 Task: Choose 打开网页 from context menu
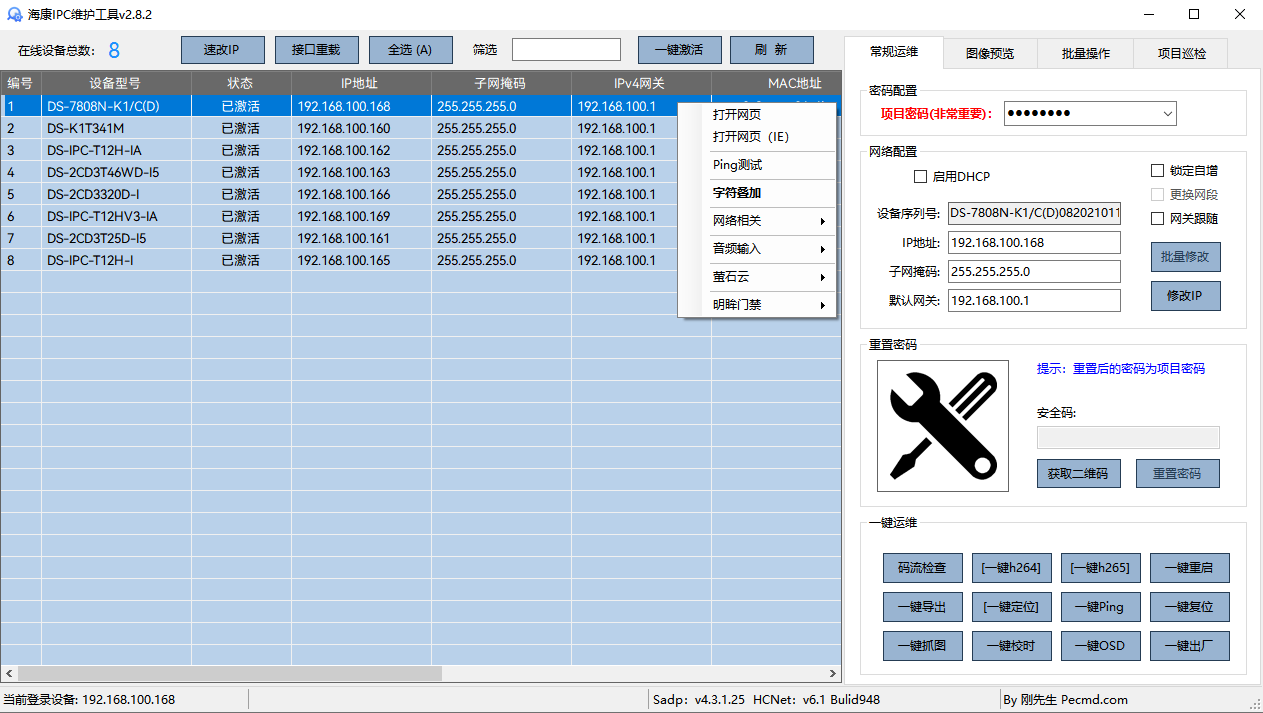click(x=757, y=115)
